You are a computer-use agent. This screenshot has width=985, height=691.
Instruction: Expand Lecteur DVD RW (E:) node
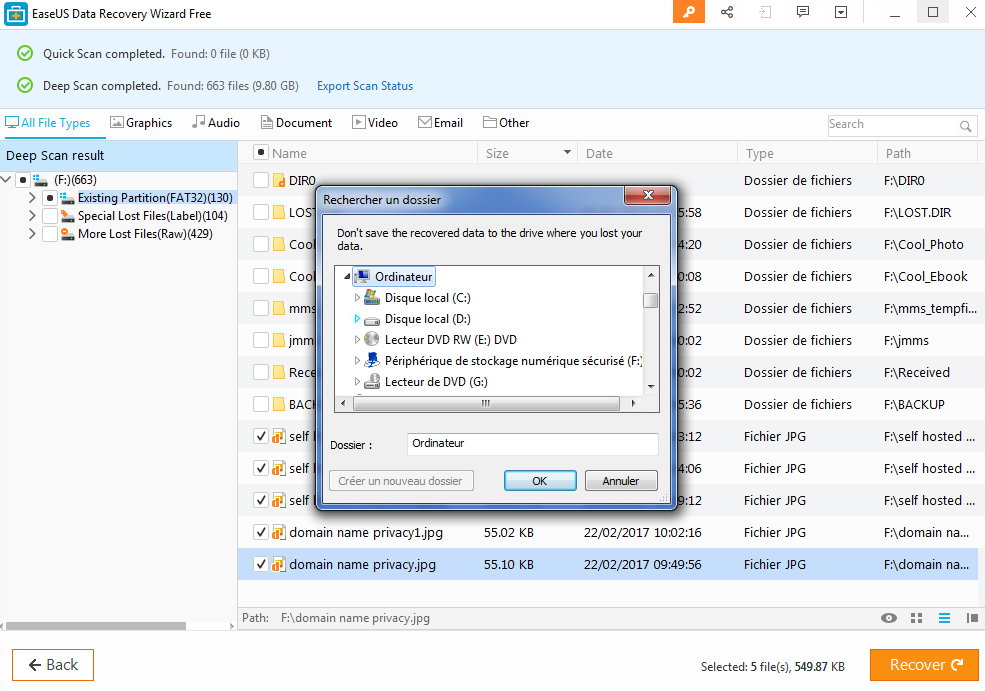(x=357, y=340)
